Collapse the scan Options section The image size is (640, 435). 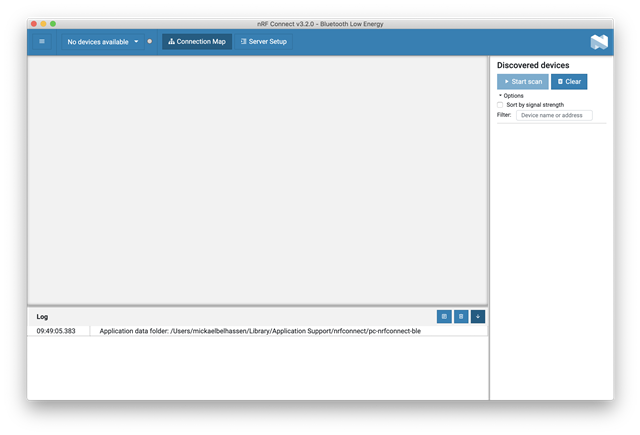point(511,95)
